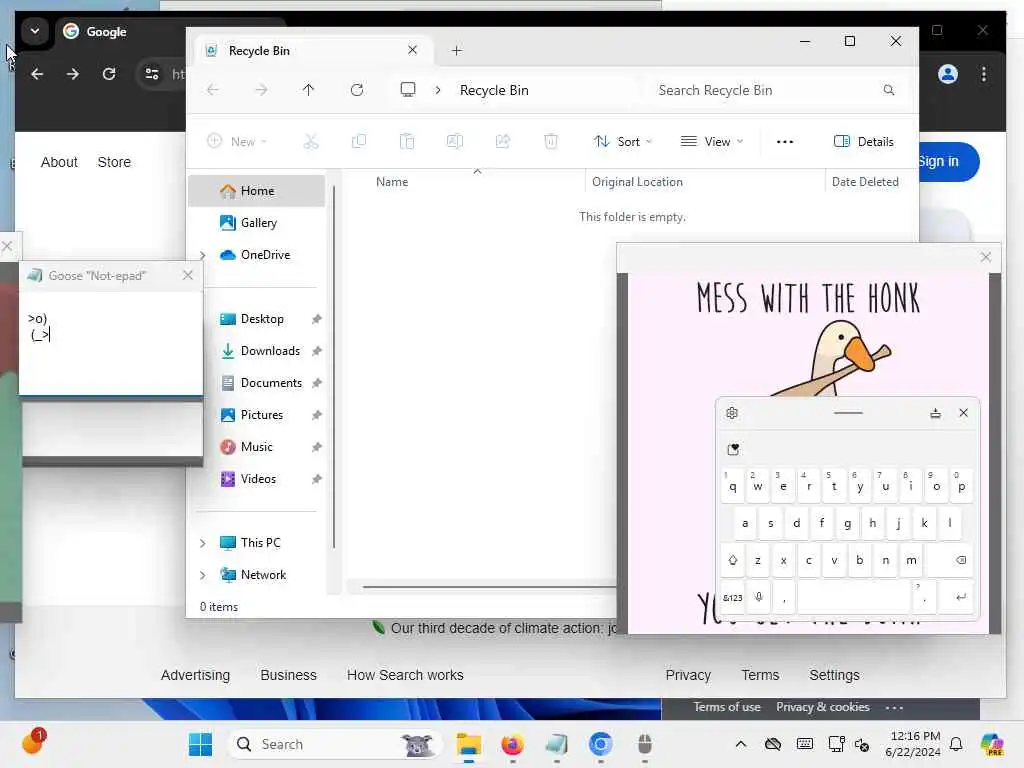The image size is (1024, 768).
Task: Click the taskbar Search box
Action: click(334, 744)
